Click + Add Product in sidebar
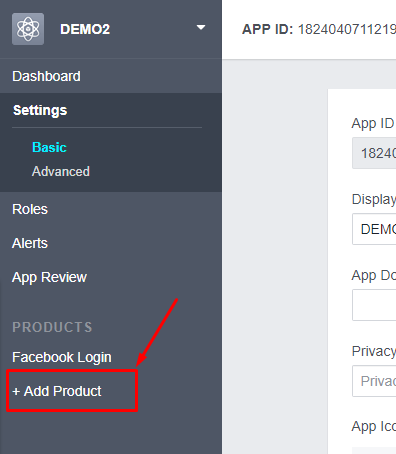The width and height of the screenshot is (396, 454). [x=57, y=391]
